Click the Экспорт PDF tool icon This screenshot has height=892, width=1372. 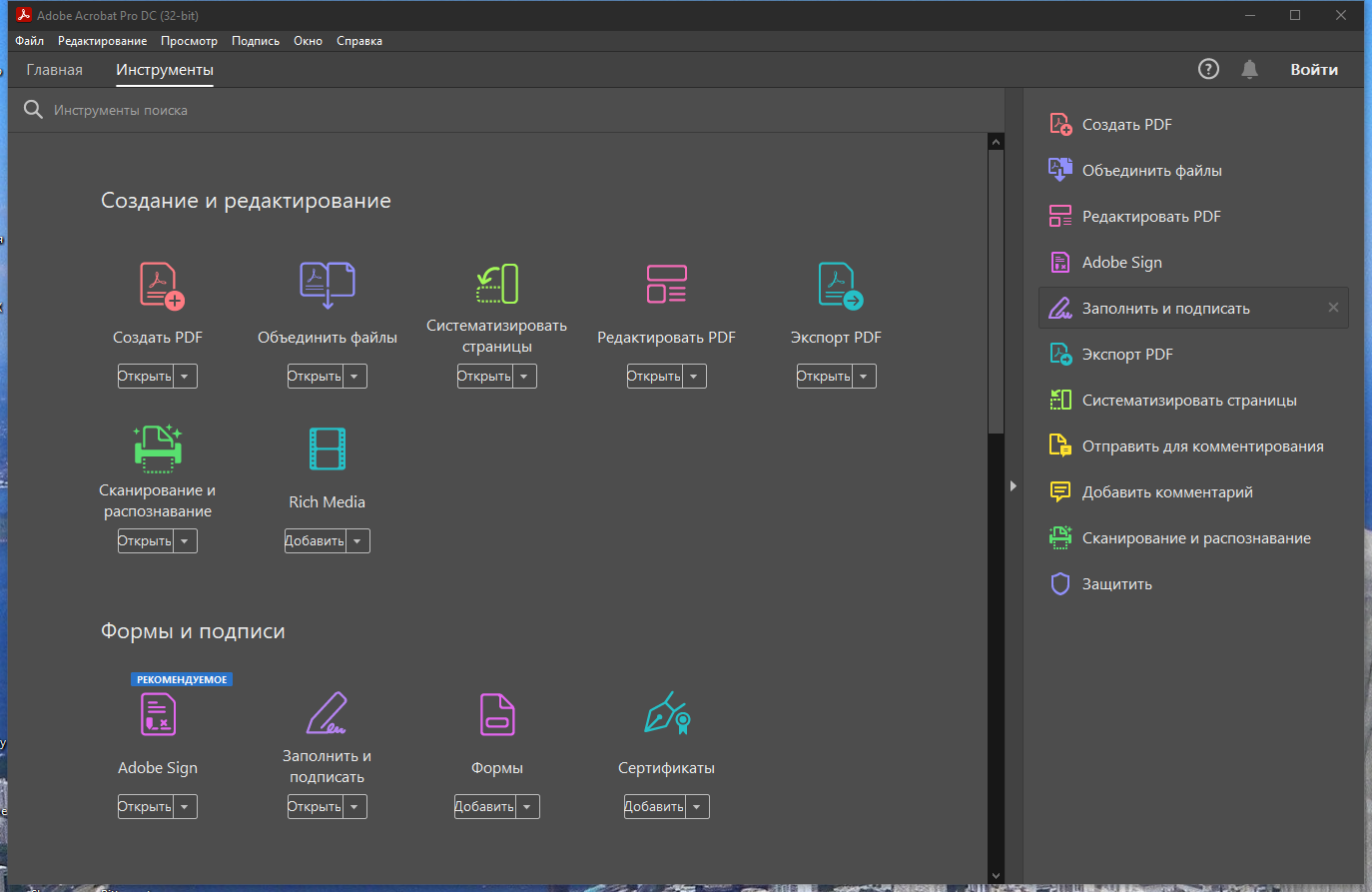point(839,286)
